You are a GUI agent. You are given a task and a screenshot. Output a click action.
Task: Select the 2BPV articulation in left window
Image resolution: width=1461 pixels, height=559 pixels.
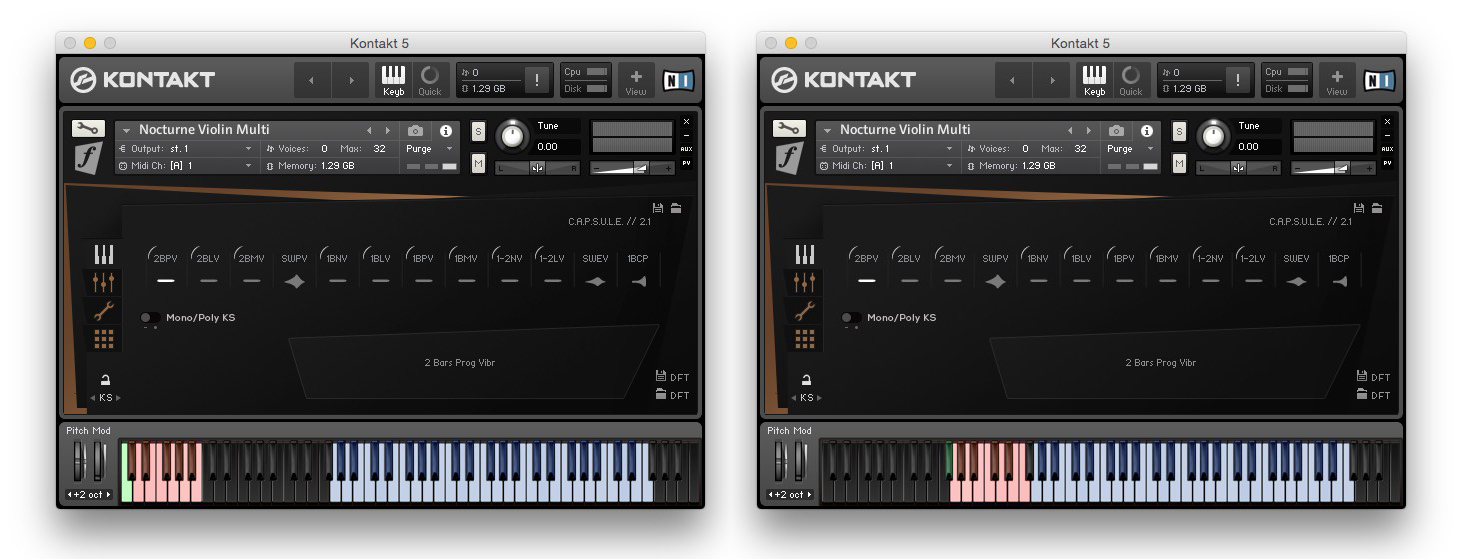[166, 269]
